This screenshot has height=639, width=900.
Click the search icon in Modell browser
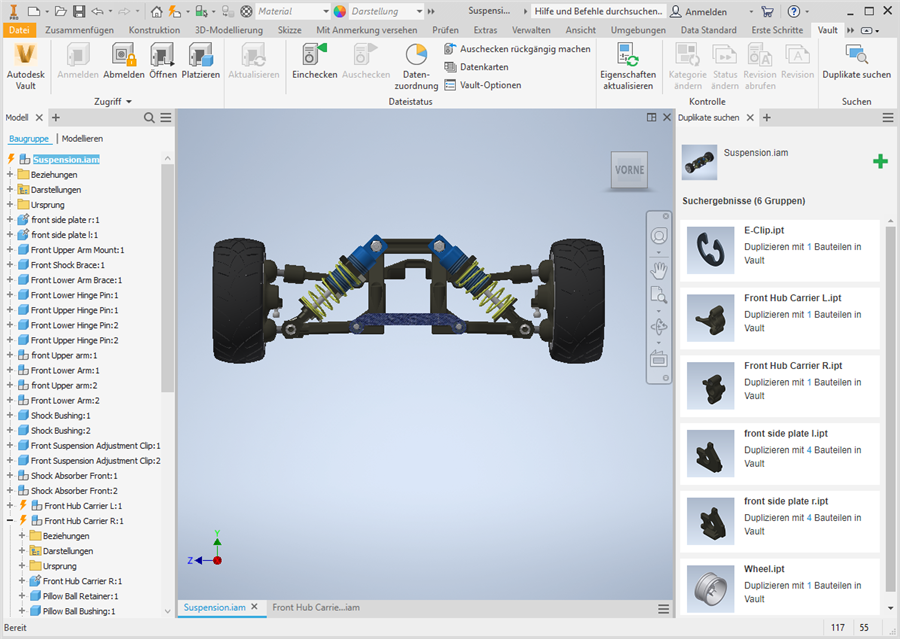pos(149,118)
